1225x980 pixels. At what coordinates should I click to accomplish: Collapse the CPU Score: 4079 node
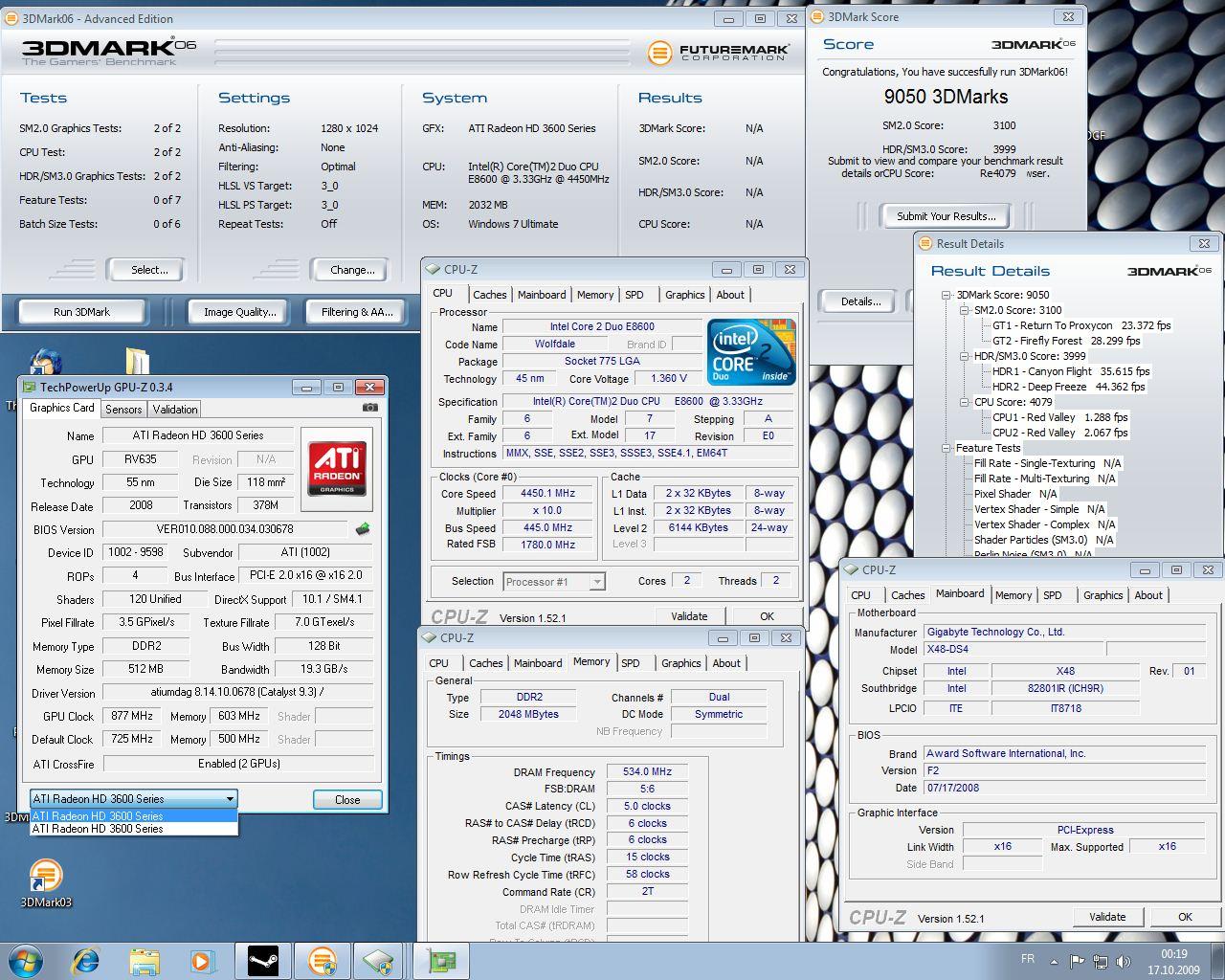pos(964,402)
